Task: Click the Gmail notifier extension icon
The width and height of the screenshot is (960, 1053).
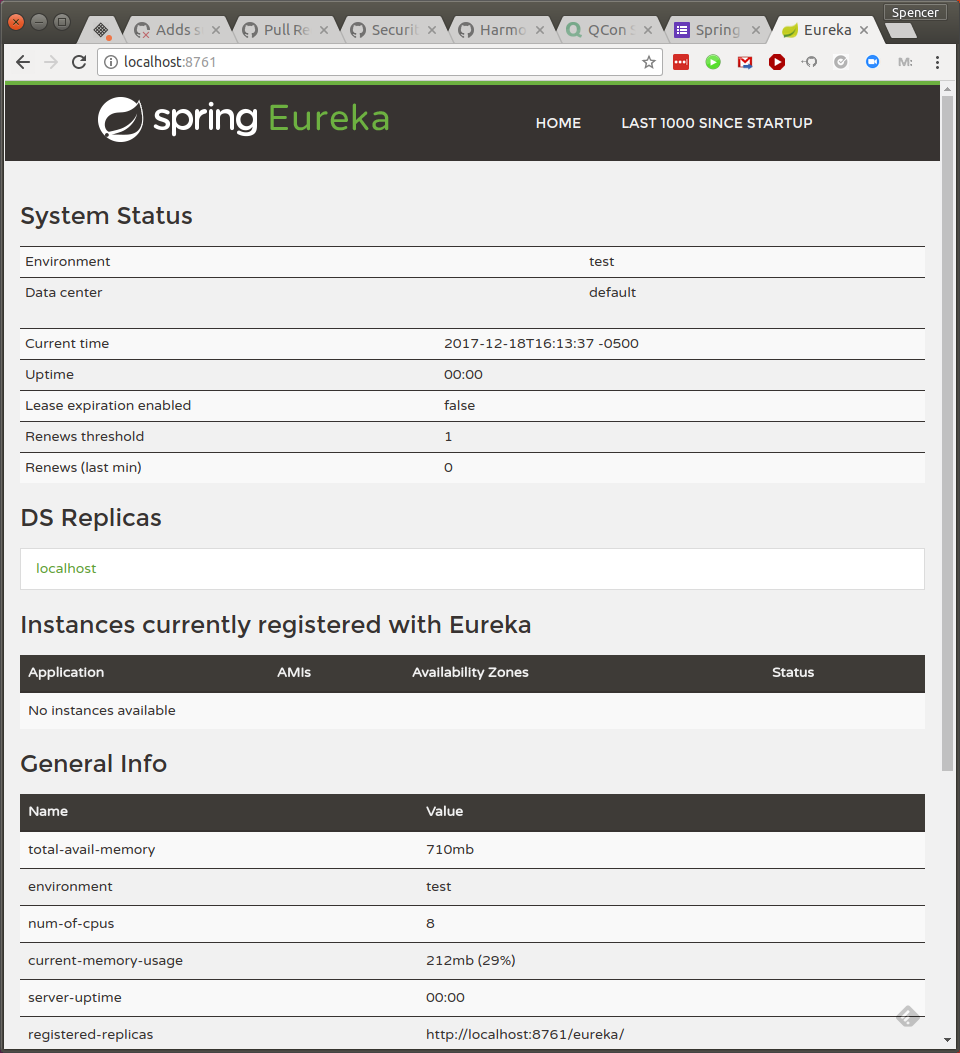Action: coord(745,62)
